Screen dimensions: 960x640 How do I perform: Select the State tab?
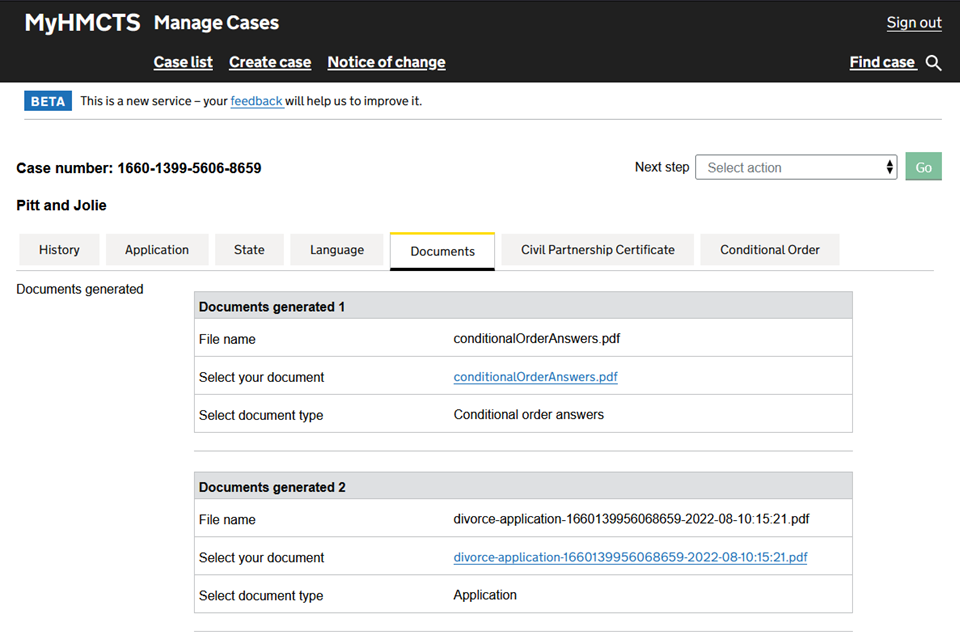[x=249, y=250]
